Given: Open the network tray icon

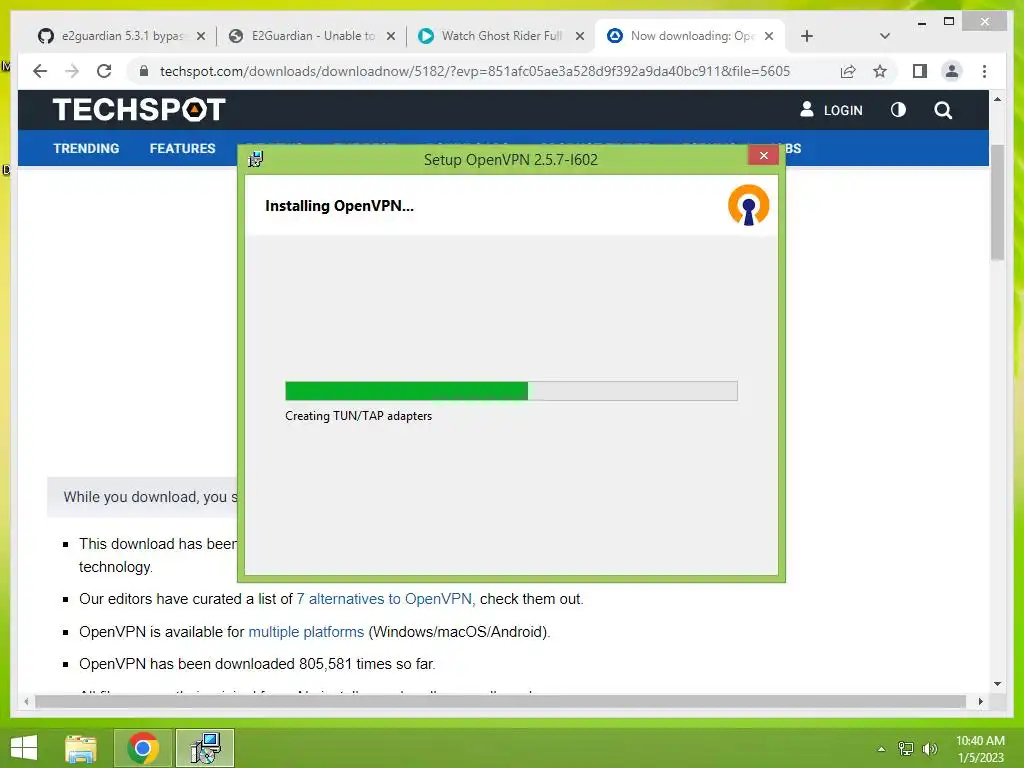Looking at the screenshot, I should click(x=906, y=748).
